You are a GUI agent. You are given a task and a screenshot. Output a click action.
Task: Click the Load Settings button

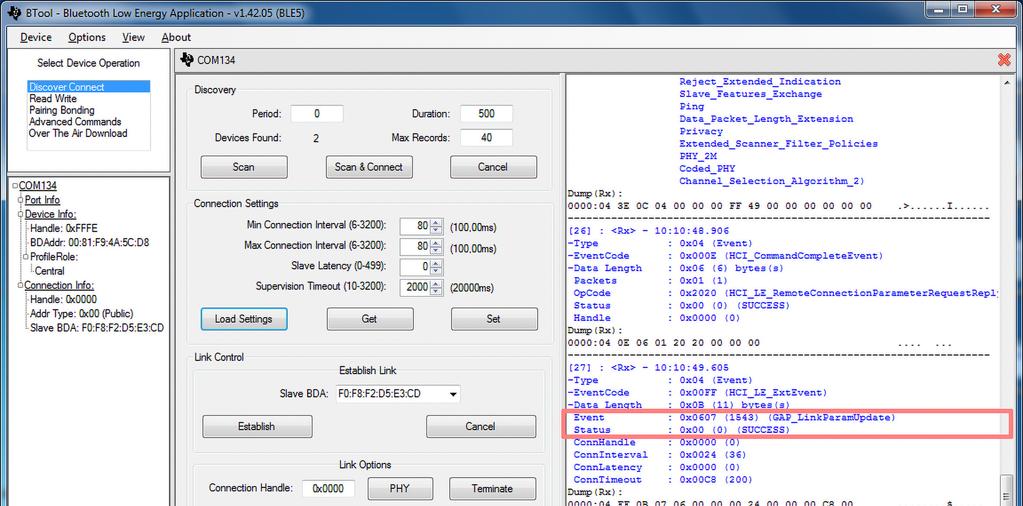click(x=243, y=319)
